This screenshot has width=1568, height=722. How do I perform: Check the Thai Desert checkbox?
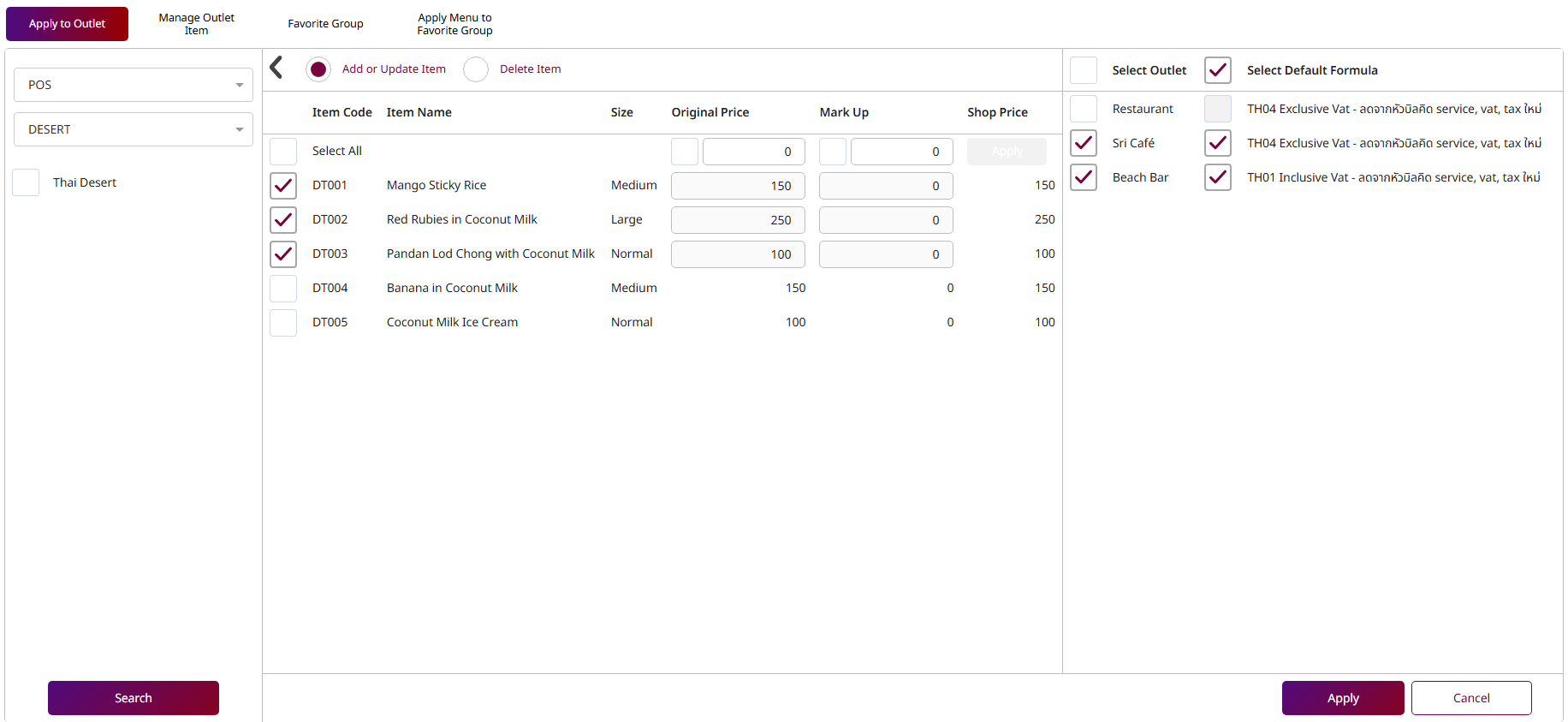pos(26,182)
